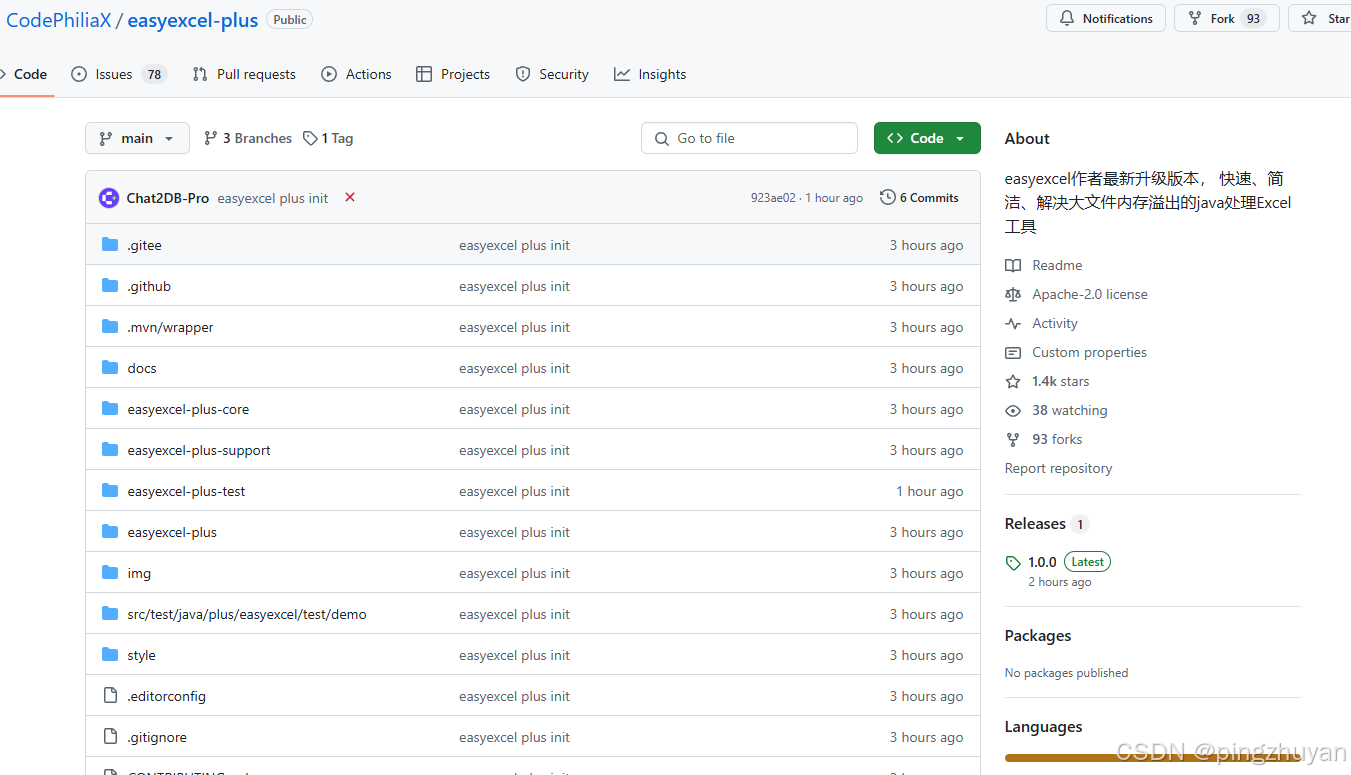Open the easyexcel-plus-test folder
This screenshot has width=1351, height=775.
[186, 491]
